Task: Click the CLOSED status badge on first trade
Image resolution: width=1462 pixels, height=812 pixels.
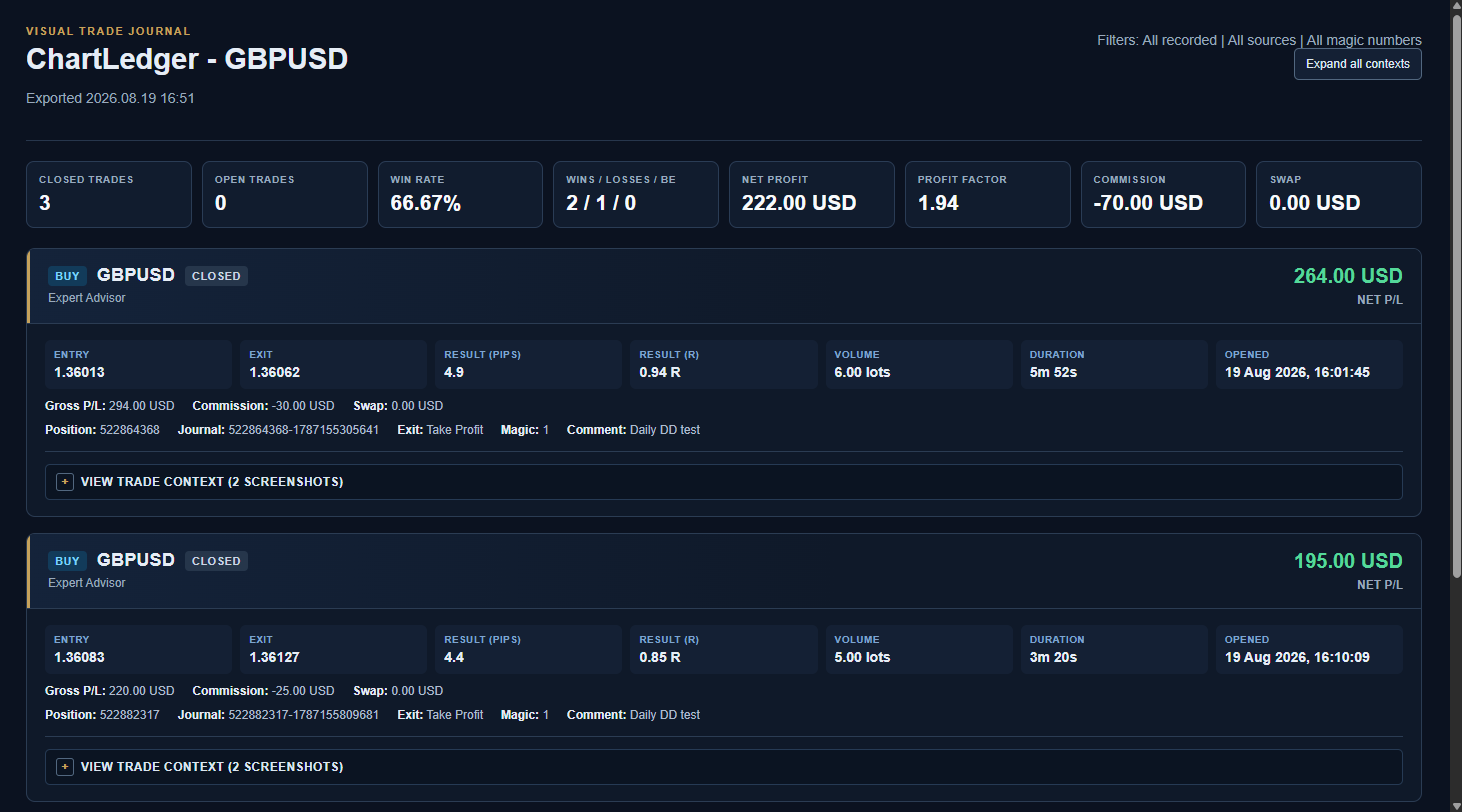Action: click(x=216, y=276)
